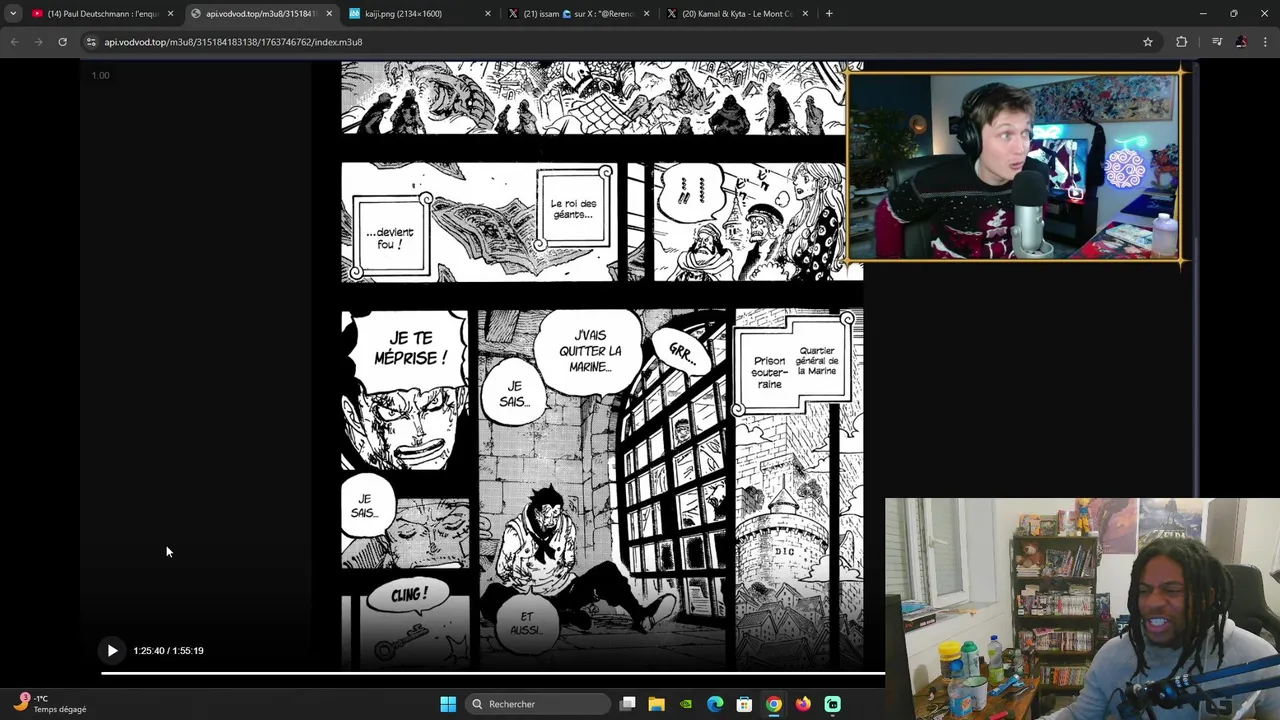
Task: Open the green robot app on taskbar
Action: pyautogui.click(x=832, y=704)
